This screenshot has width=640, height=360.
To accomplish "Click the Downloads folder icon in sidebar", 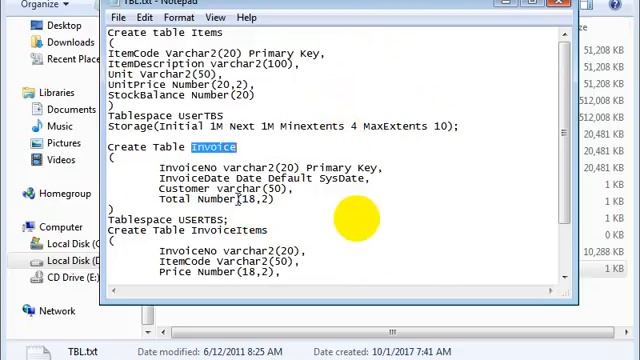I will 37,42.
